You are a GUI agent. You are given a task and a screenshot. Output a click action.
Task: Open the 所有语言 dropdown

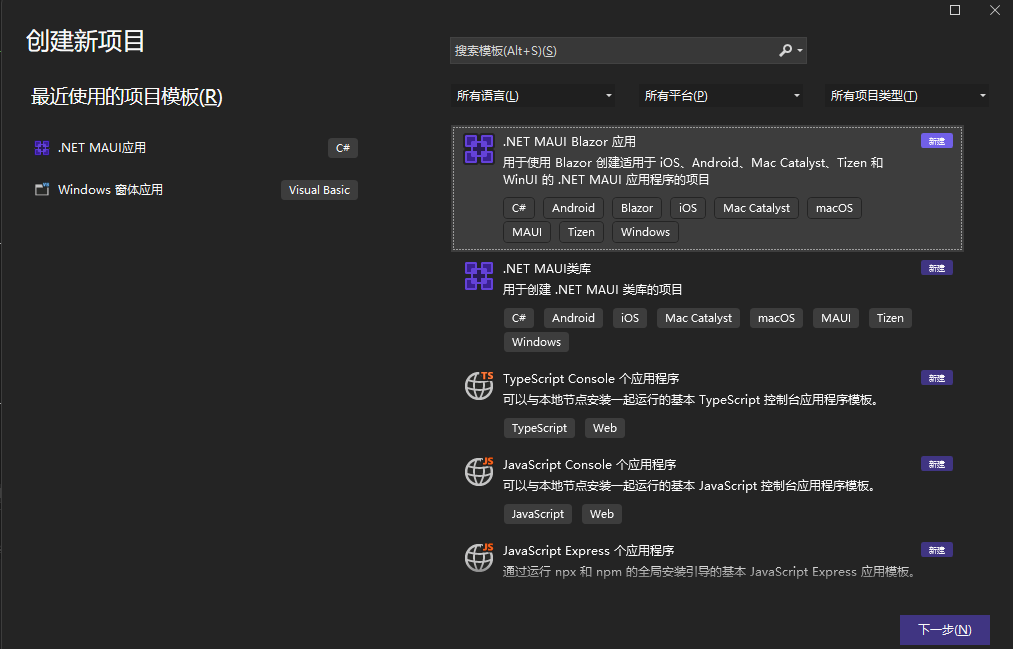point(532,96)
